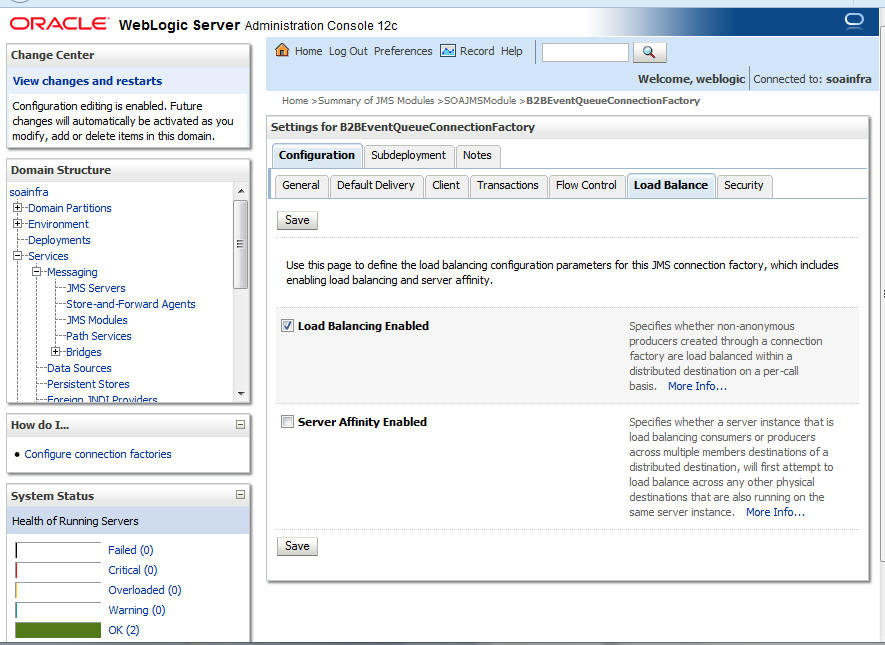Click the Messaging tree label
The height and width of the screenshot is (645, 885).
72,272
